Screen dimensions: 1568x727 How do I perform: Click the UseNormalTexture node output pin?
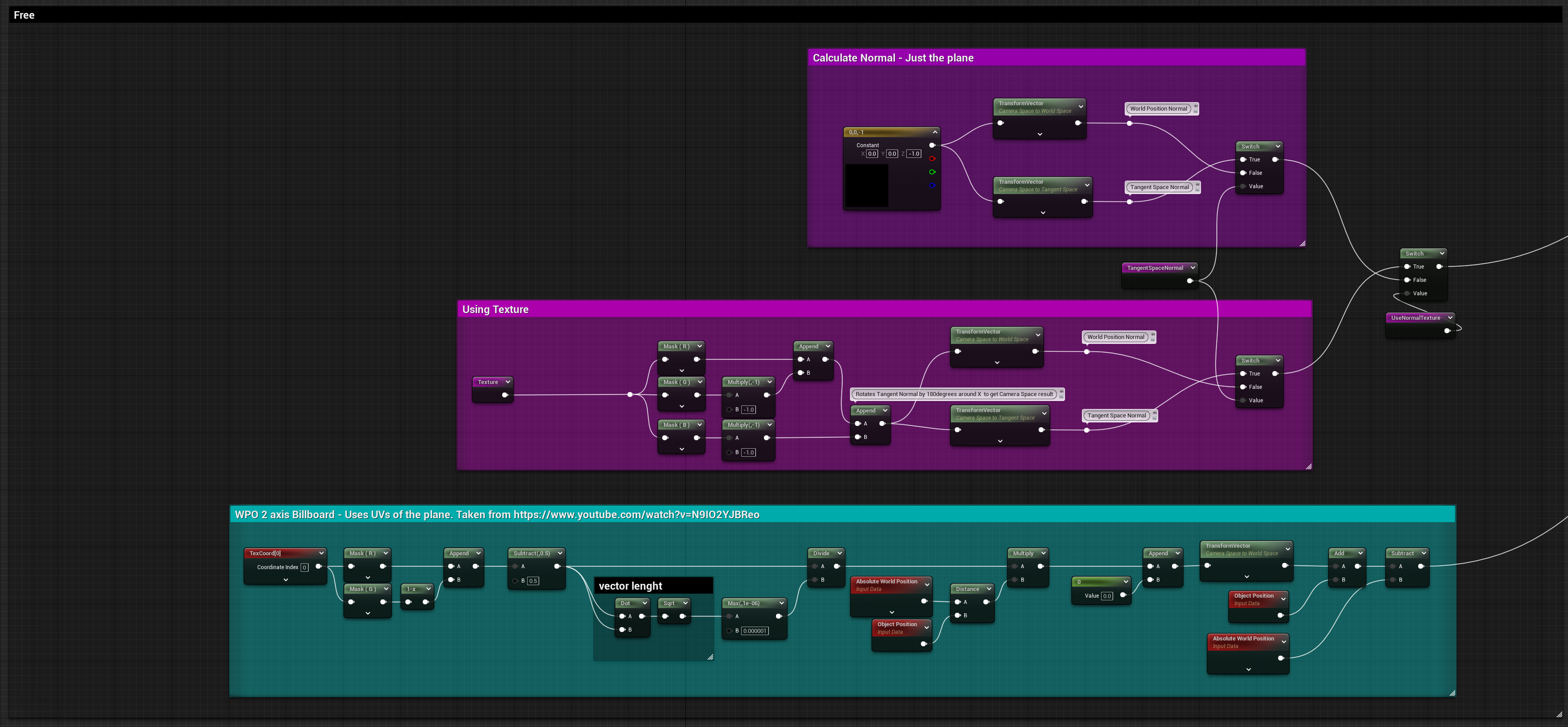click(x=1448, y=330)
